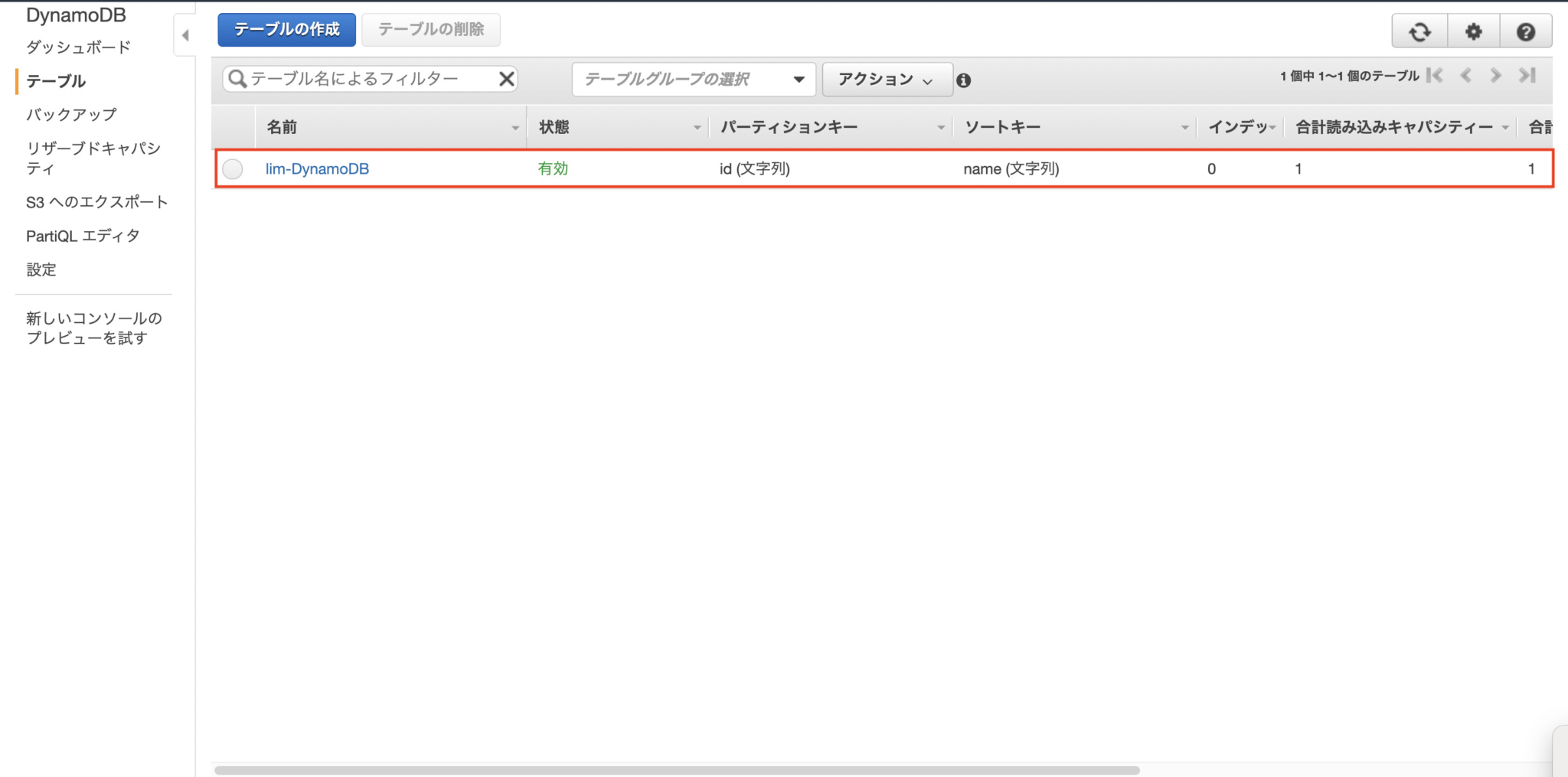Click the refresh icon

1419,31
